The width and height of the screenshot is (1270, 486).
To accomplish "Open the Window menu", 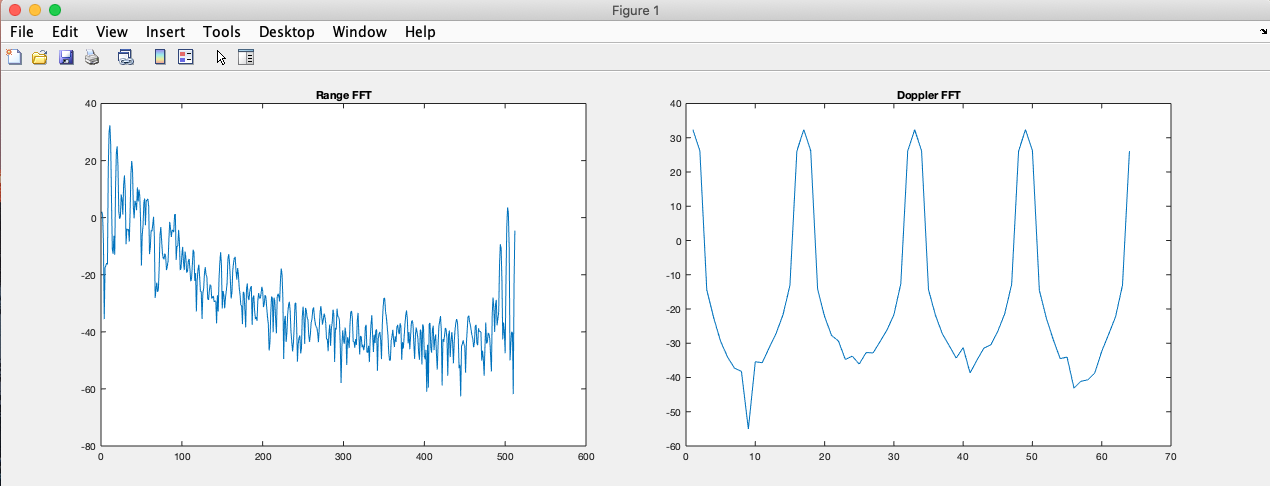I will [360, 32].
